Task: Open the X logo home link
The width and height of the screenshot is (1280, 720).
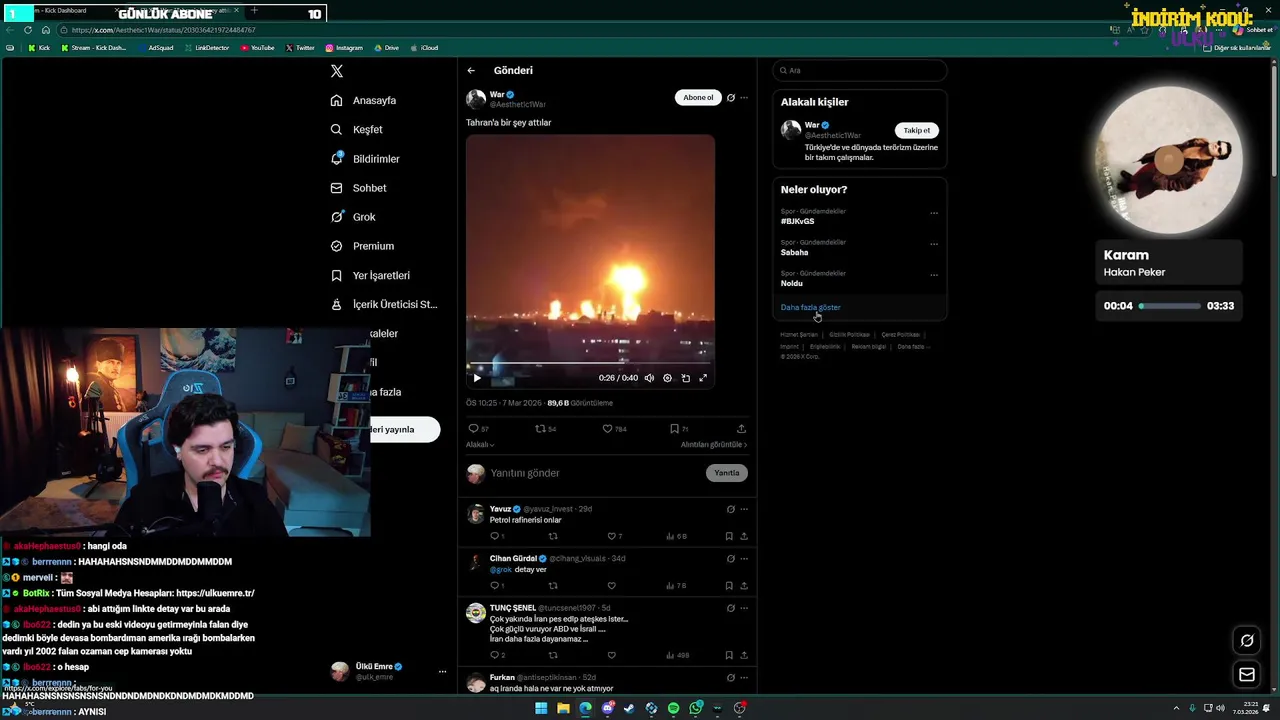Action: click(337, 71)
